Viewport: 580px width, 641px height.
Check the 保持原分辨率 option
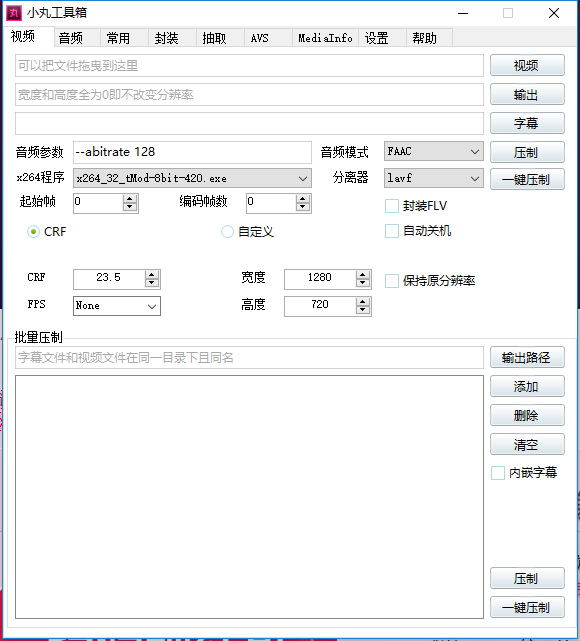tap(392, 281)
